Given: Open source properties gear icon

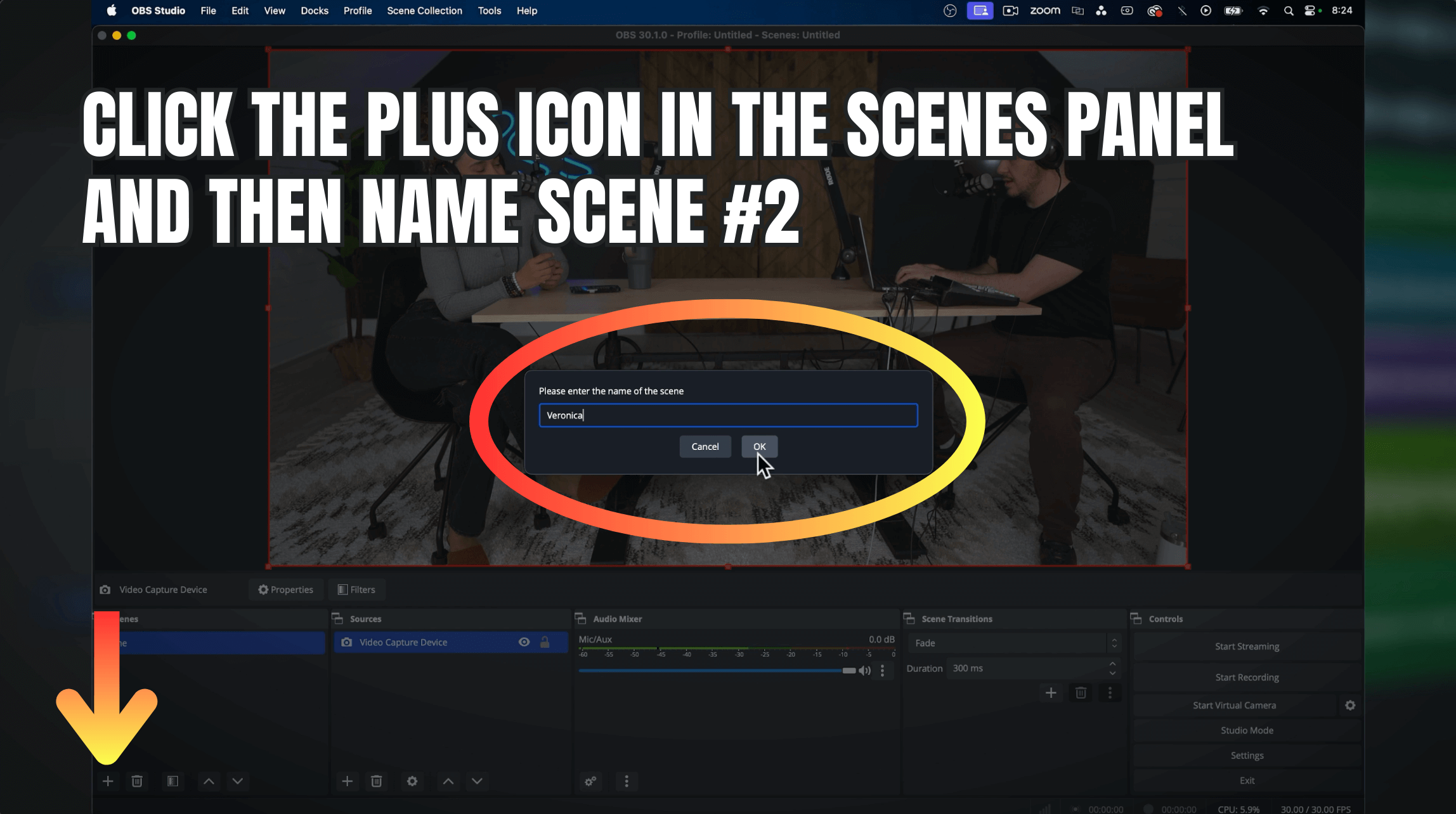Looking at the screenshot, I should coord(412,781).
